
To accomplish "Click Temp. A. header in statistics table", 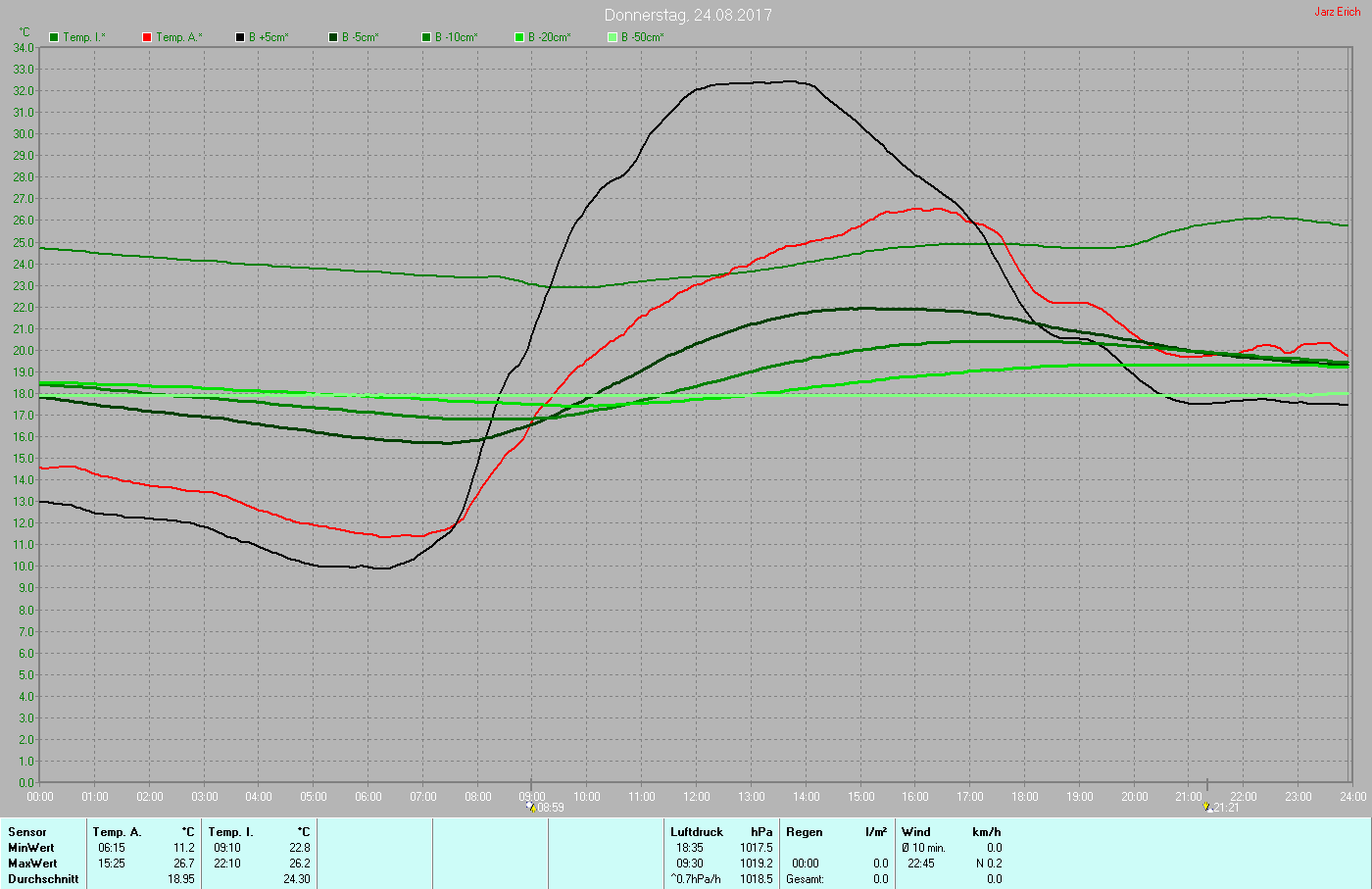I will (x=117, y=832).
